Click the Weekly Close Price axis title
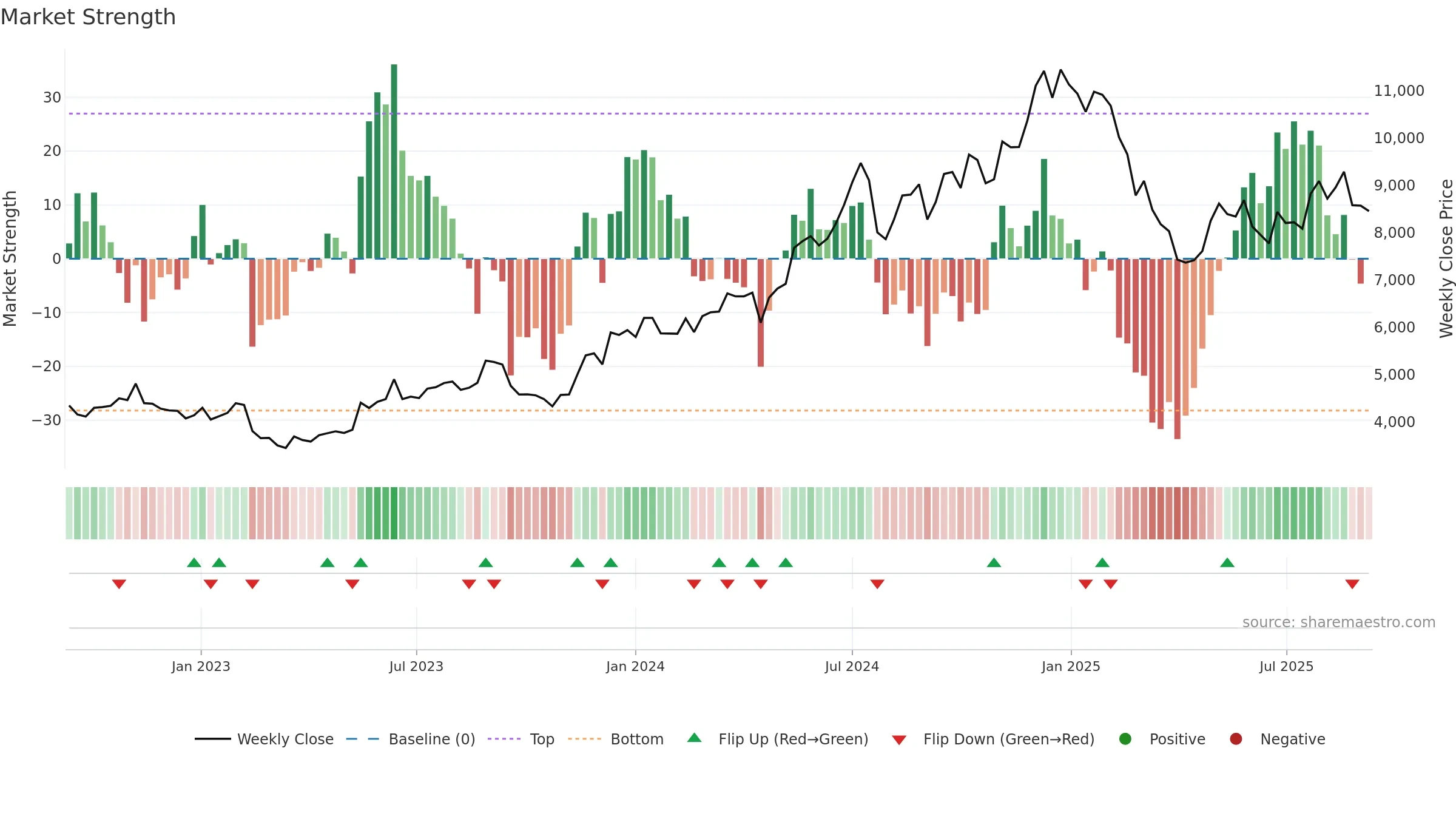Image resolution: width=1456 pixels, height=819 pixels. (1446, 258)
